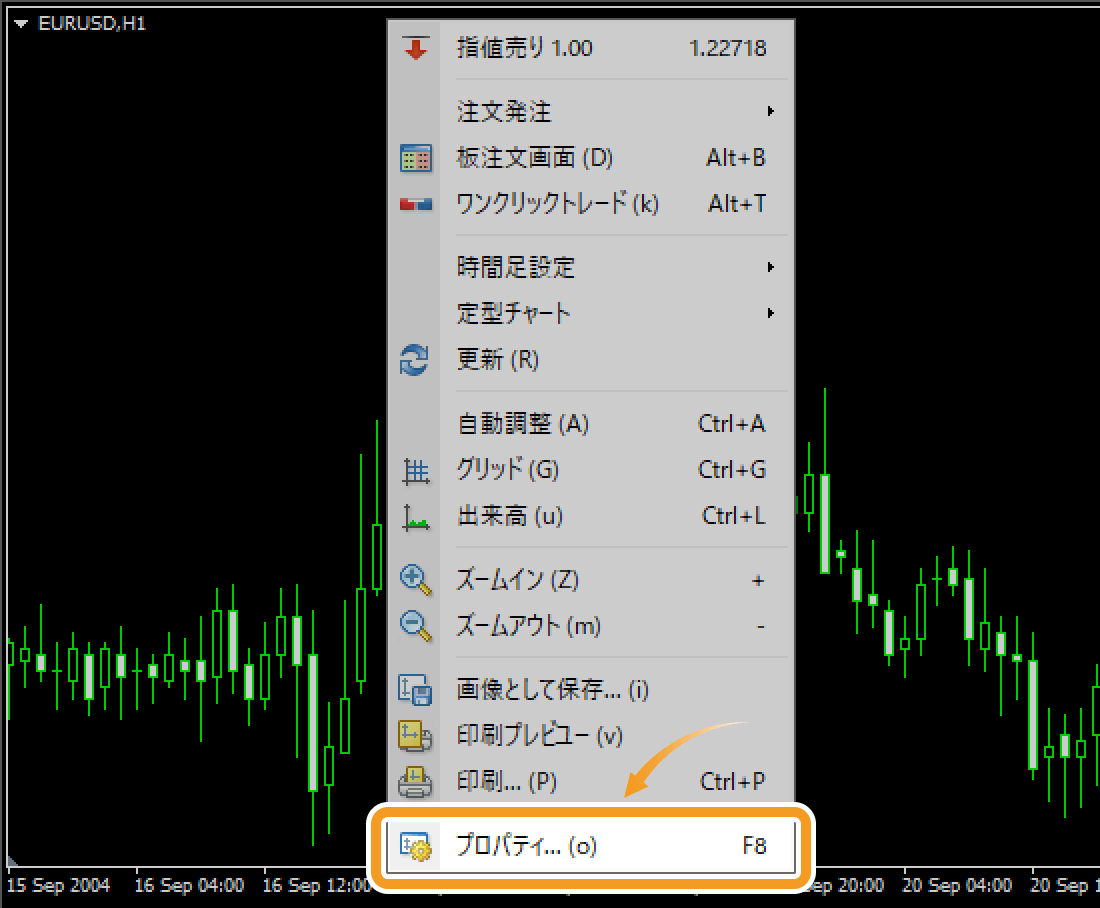Click the 20 Sep 04:00 time label
Viewport: 1100px width, 908px height.
tap(957, 886)
